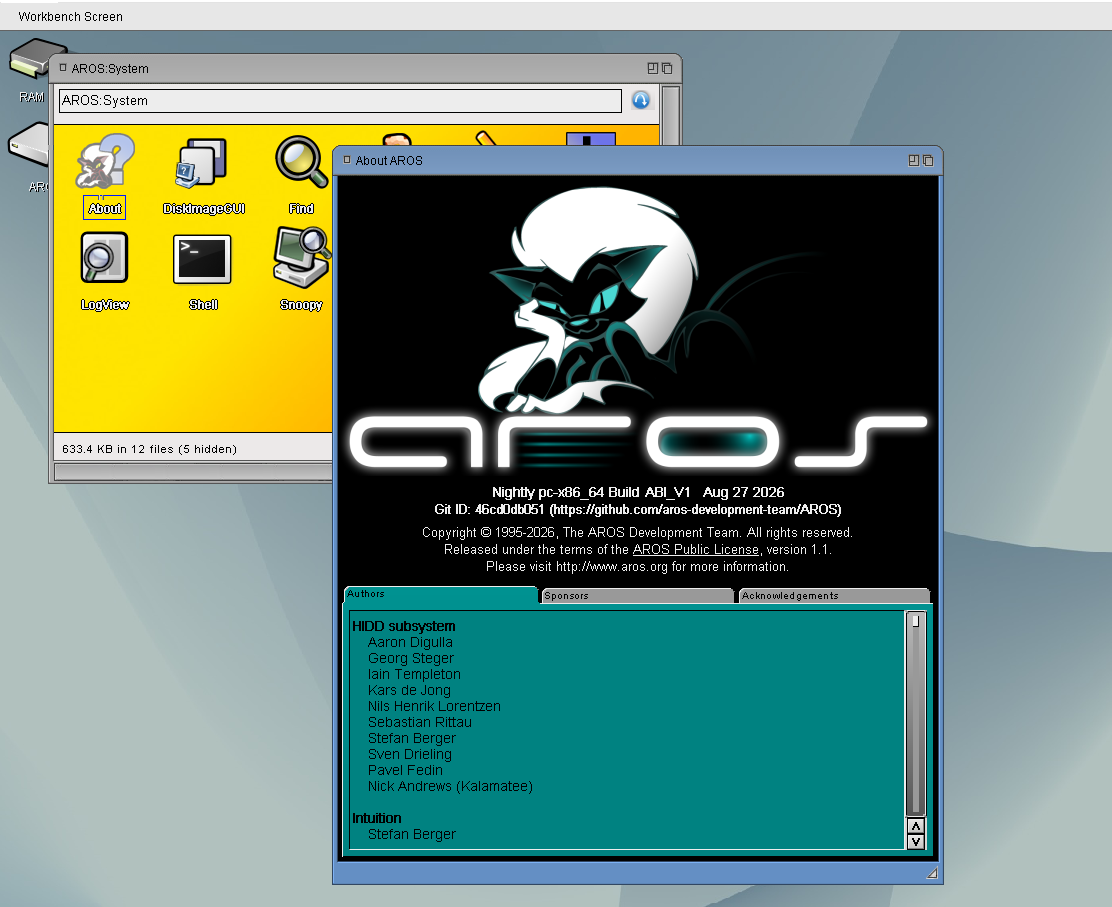
Task: Select Sven Drieling in the authors list
Action: pyautogui.click(x=410, y=755)
